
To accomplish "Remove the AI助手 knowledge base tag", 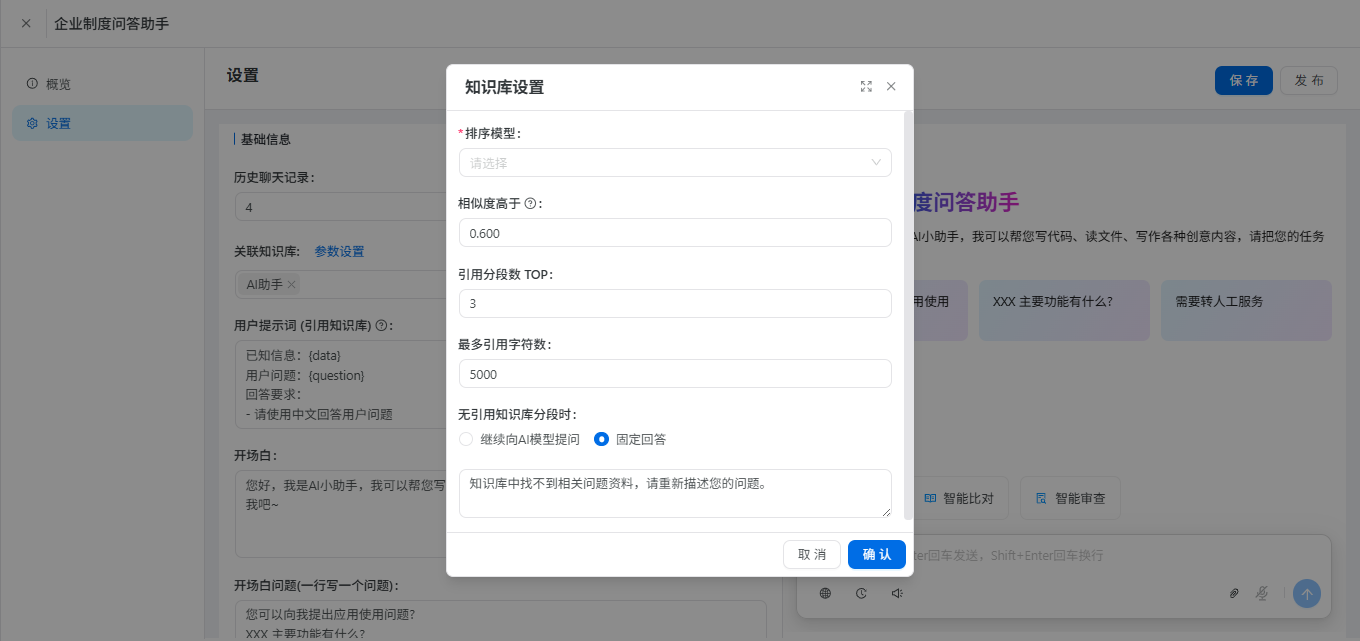I will tap(291, 285).
